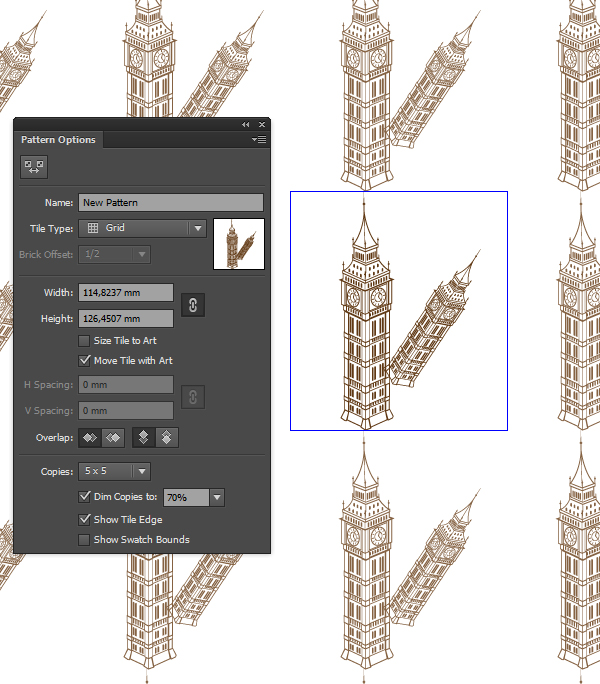Viewport: 600px width, 684px height.
Task: Uncheck Move Tile with Art
Action: click(x=84, y=361)
